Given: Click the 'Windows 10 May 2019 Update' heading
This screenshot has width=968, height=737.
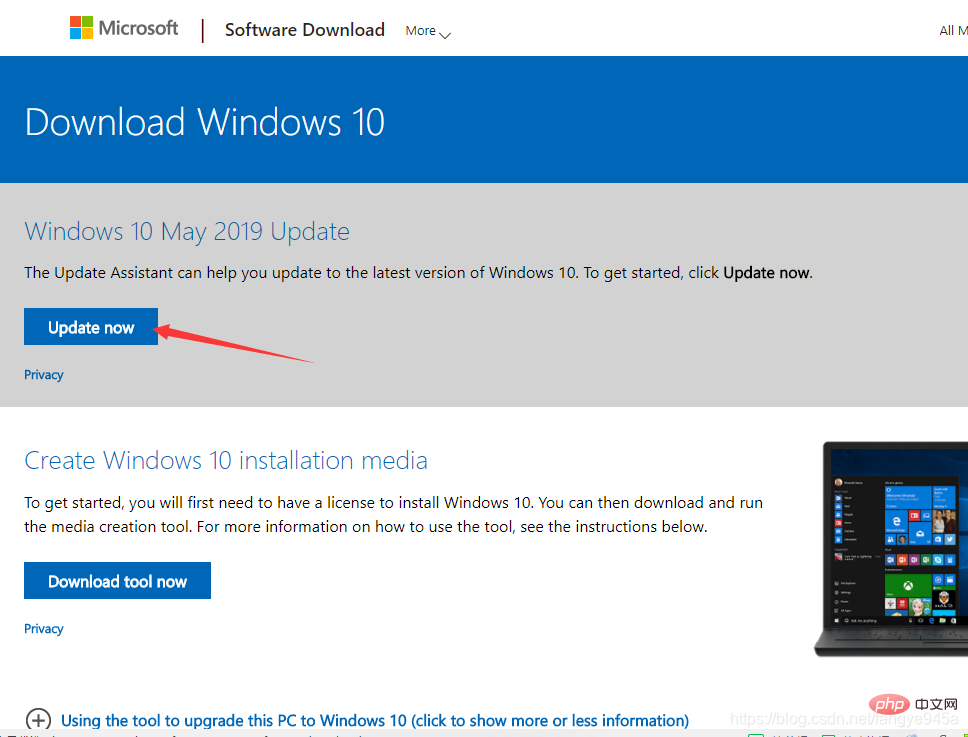Looking at the screenshot, I should click(187, 231).
